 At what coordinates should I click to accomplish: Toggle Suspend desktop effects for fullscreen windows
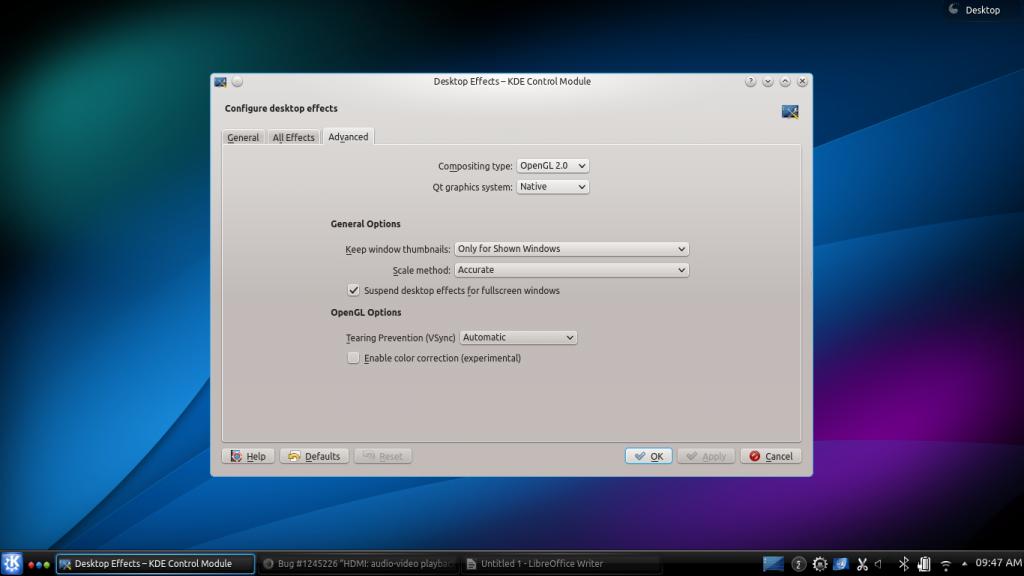353,291
